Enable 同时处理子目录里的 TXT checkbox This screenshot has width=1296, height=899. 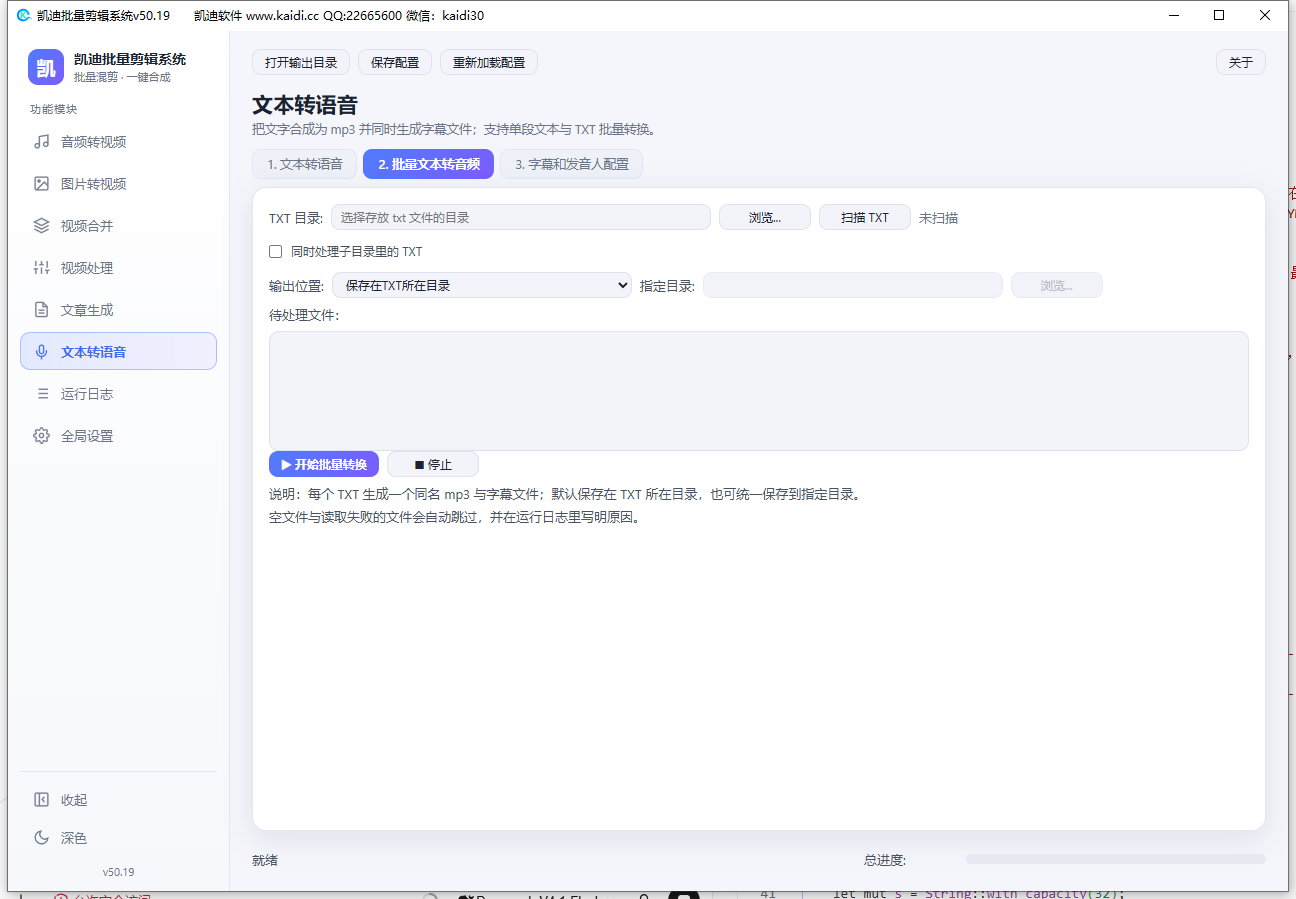[x=275, y=252]
